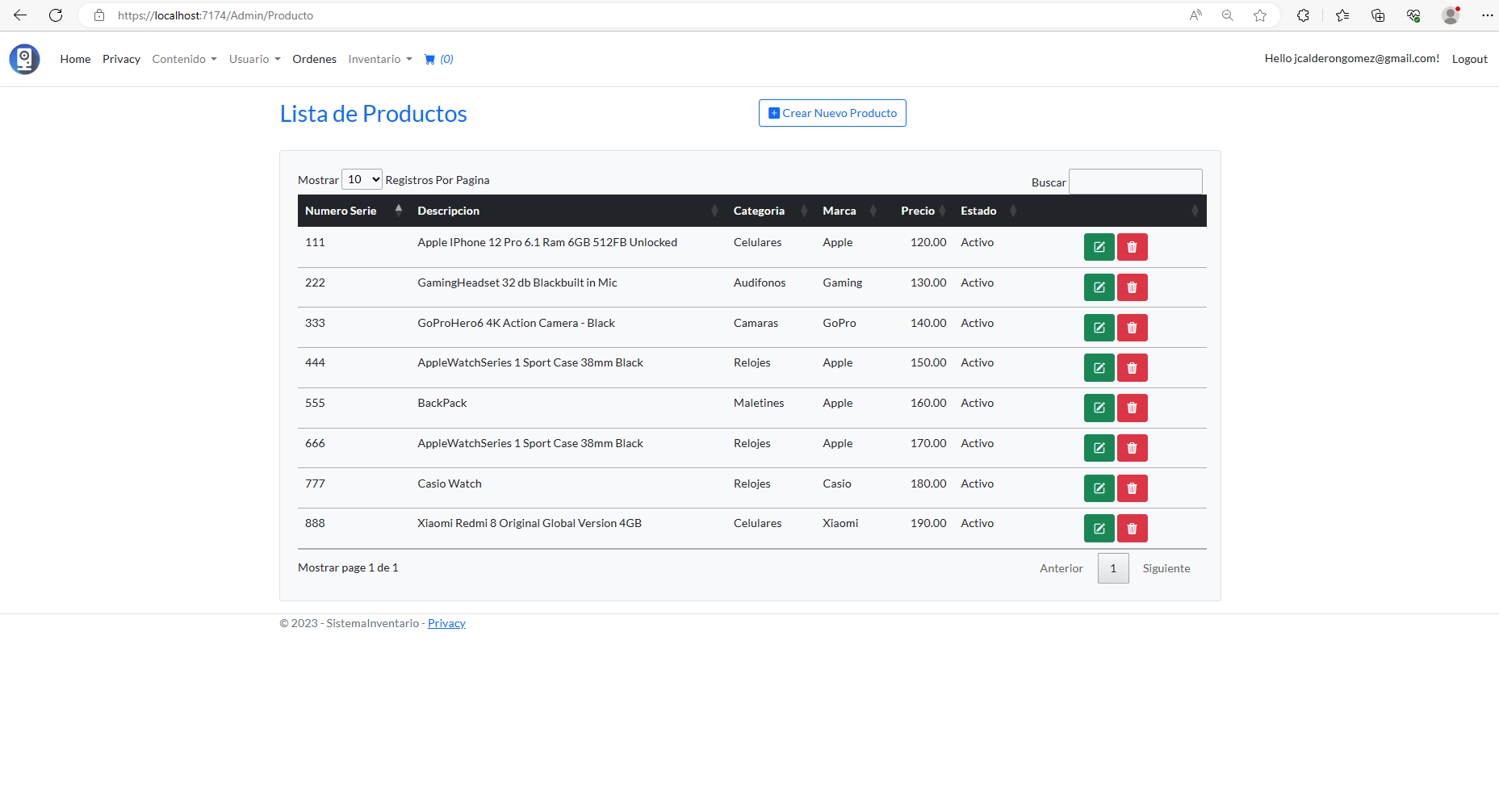Click Crear Nuevo Producto button
1499x812 pixels.
[x=832, y=113]
